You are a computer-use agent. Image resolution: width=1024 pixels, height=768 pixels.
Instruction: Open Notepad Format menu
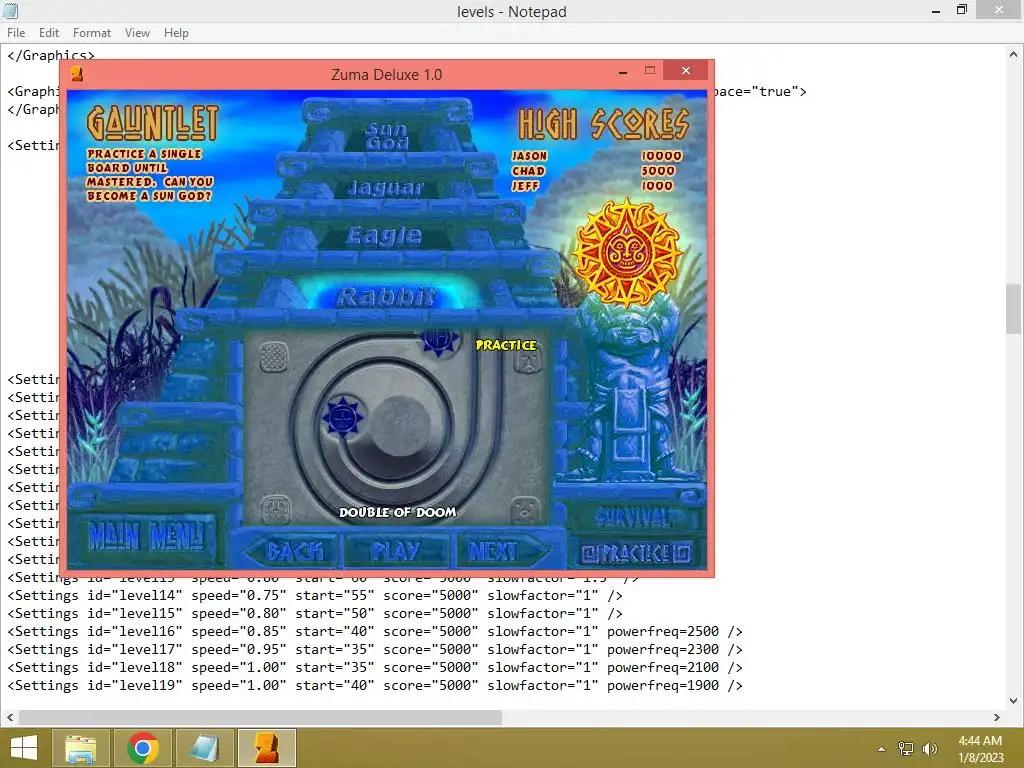[91, 33]
